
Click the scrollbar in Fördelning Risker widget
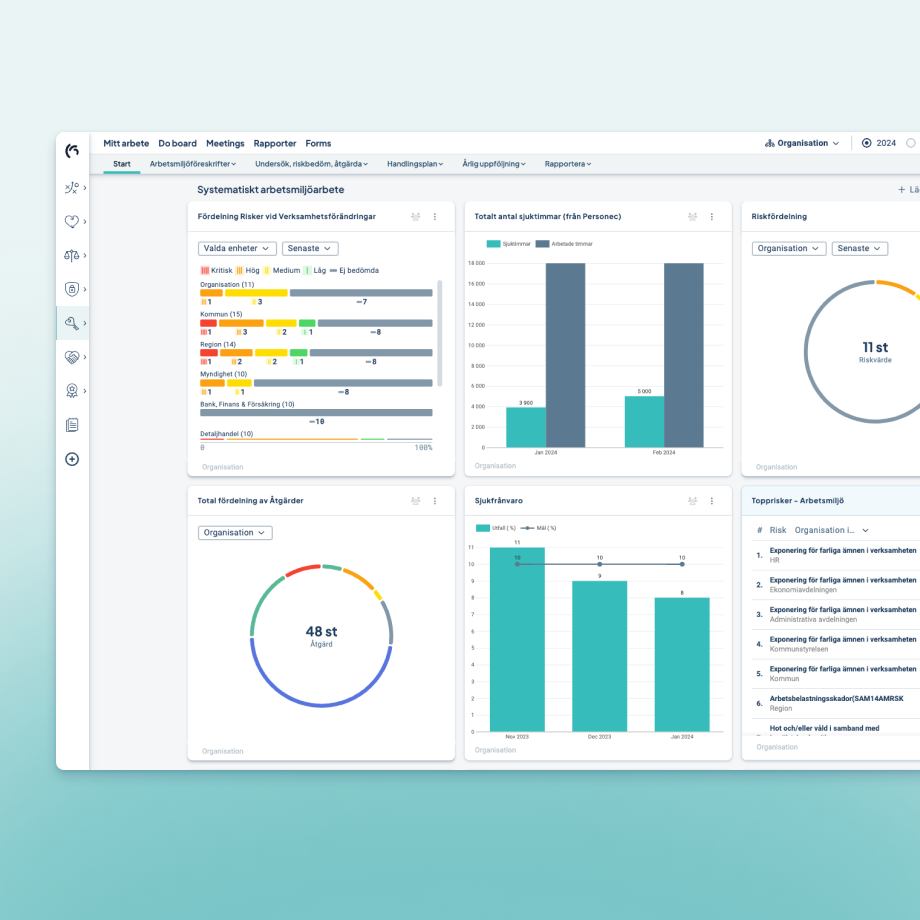439,332
